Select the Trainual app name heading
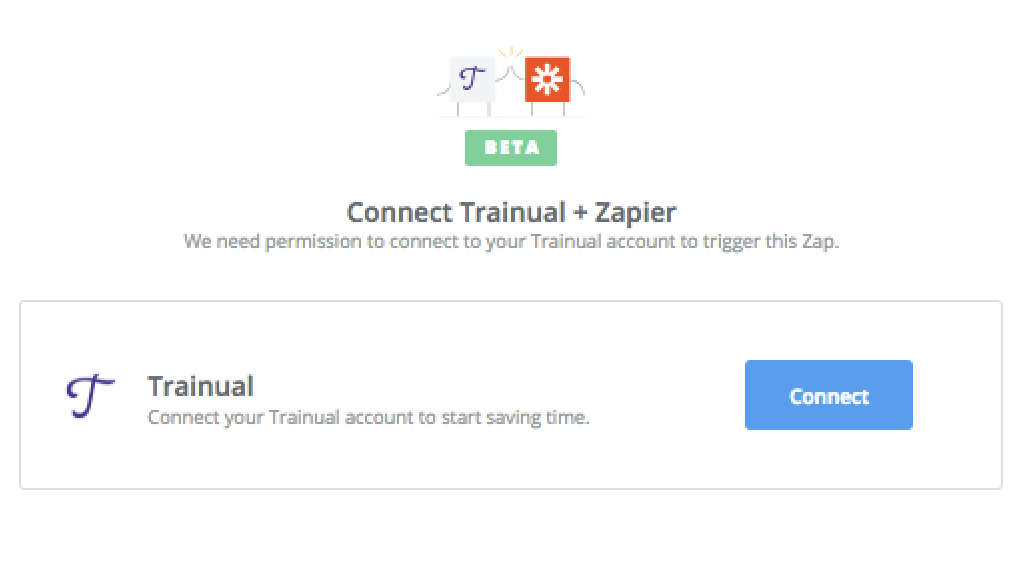This screenshot has height=566, width=1018. click(201, 386)
